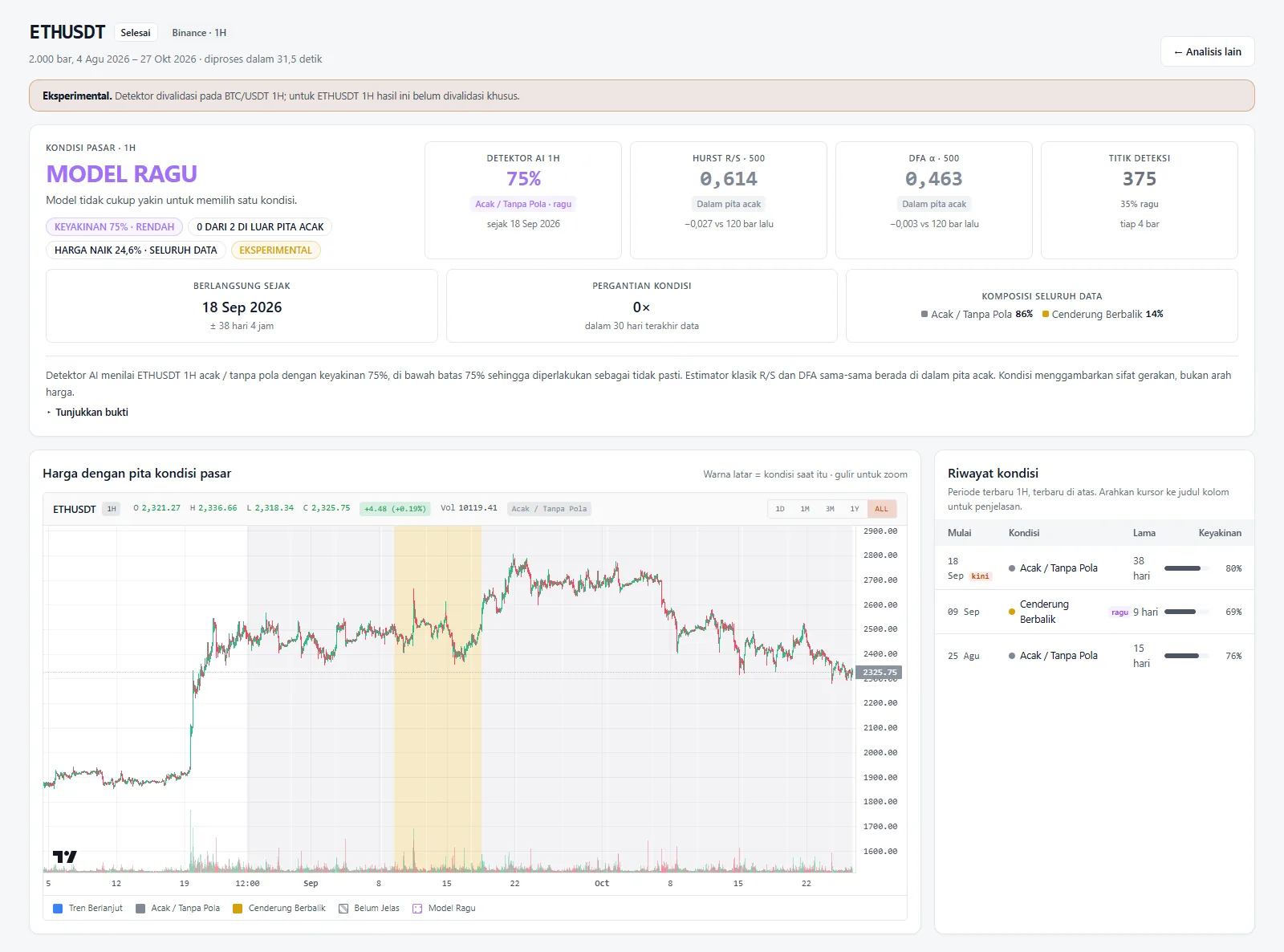Click the Model Ragu dotted legend icon
This screenshot has height=952, width=1284.
417,909
